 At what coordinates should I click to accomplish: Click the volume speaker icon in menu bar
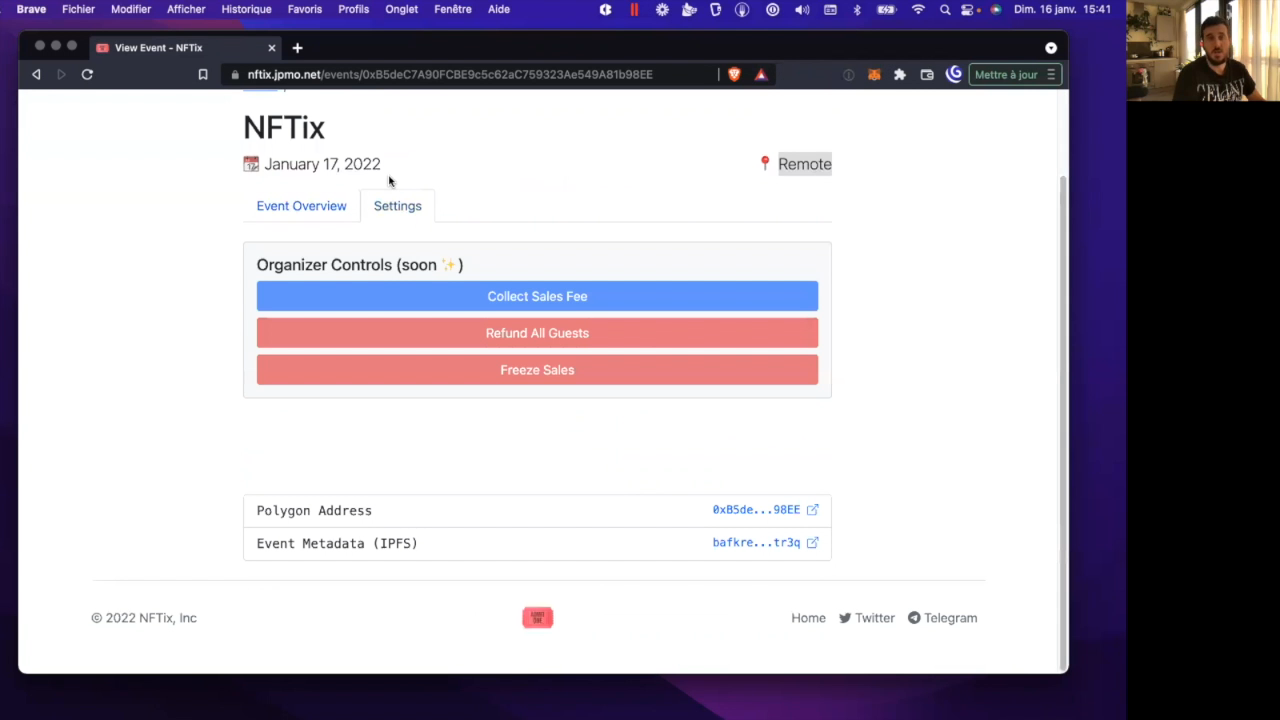[x=802, y=9]
